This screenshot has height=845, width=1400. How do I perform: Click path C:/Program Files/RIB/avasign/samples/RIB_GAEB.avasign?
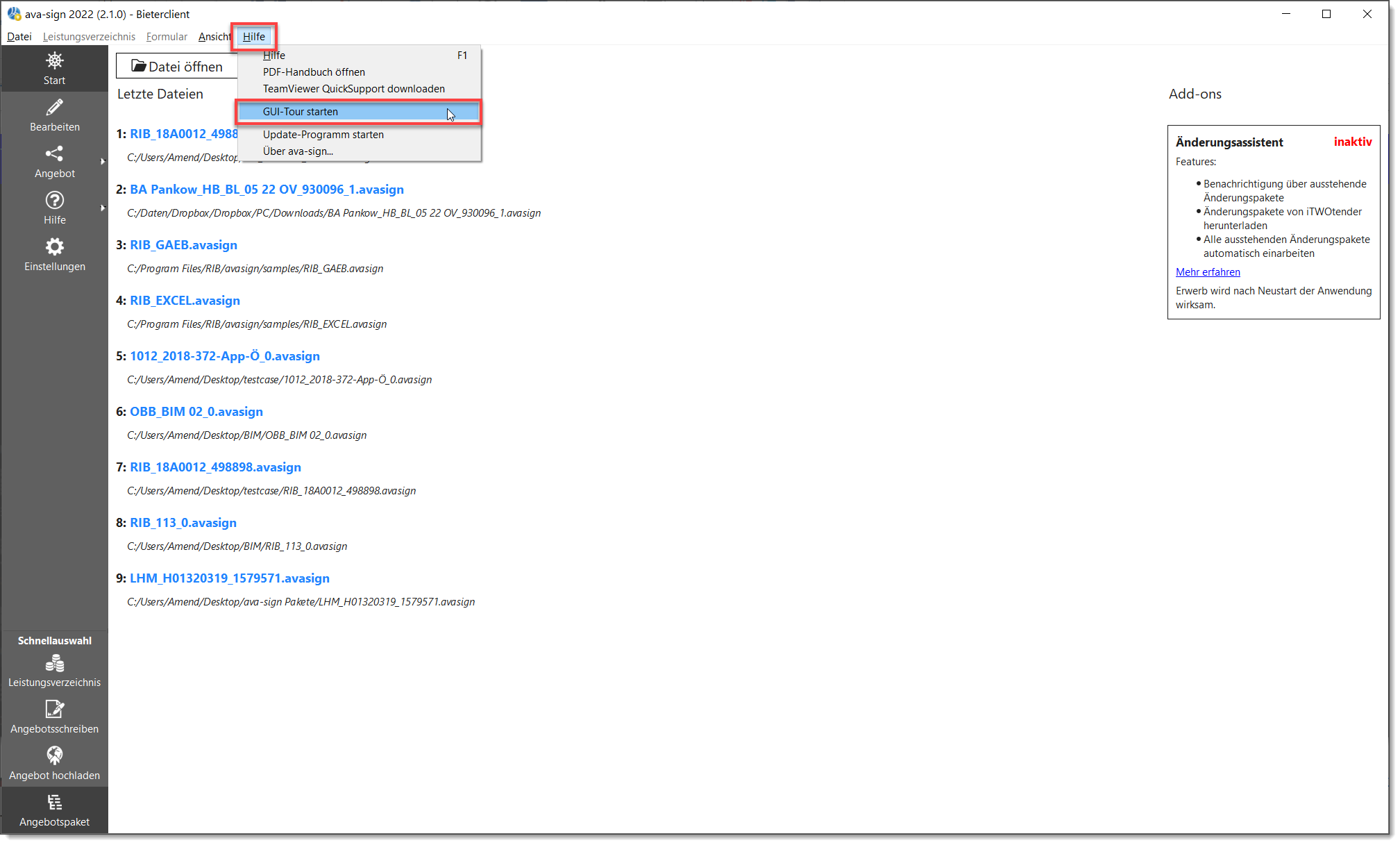coord(255,269)
